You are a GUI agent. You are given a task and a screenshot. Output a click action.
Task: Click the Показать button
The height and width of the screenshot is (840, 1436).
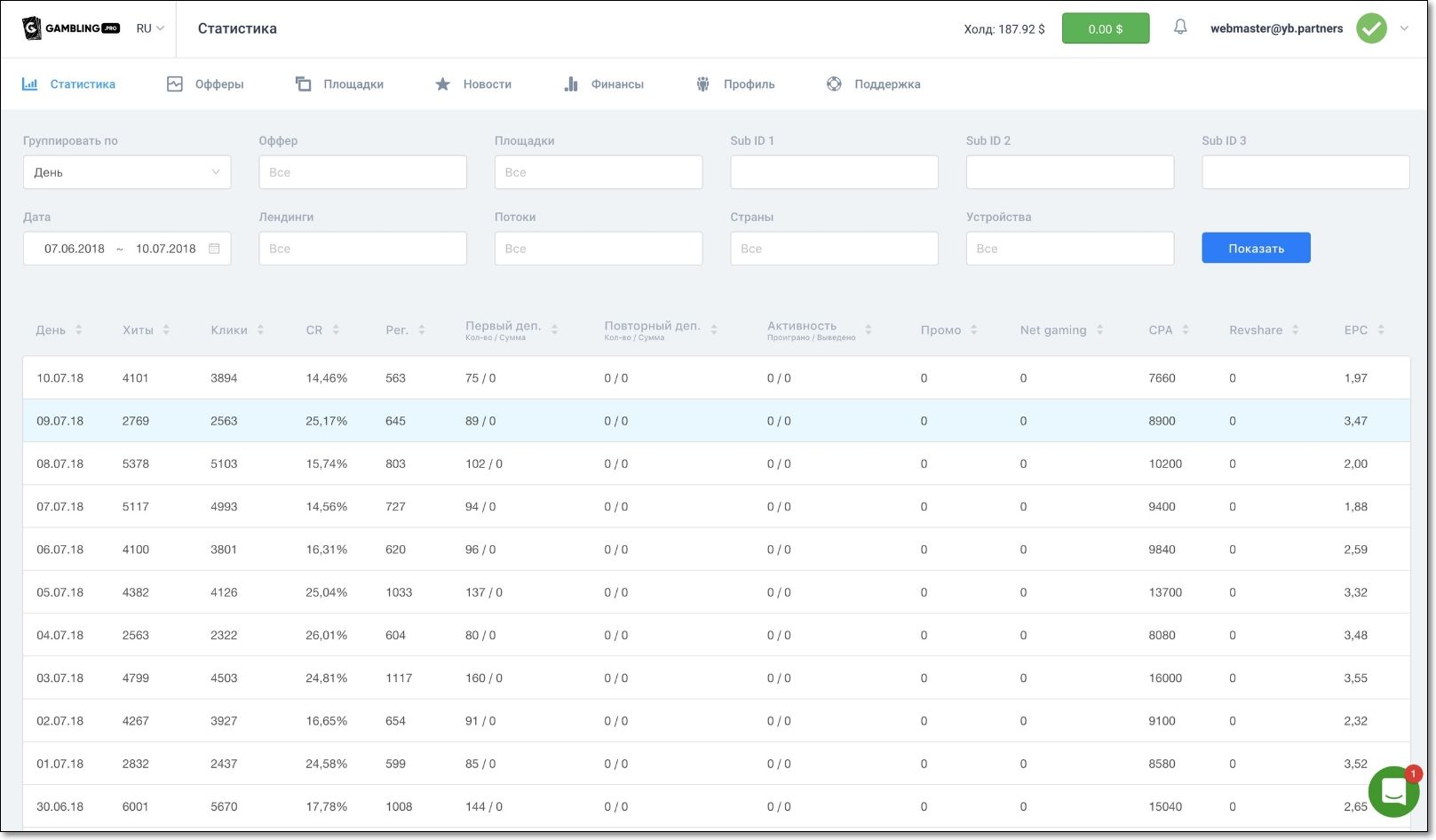1256,248
